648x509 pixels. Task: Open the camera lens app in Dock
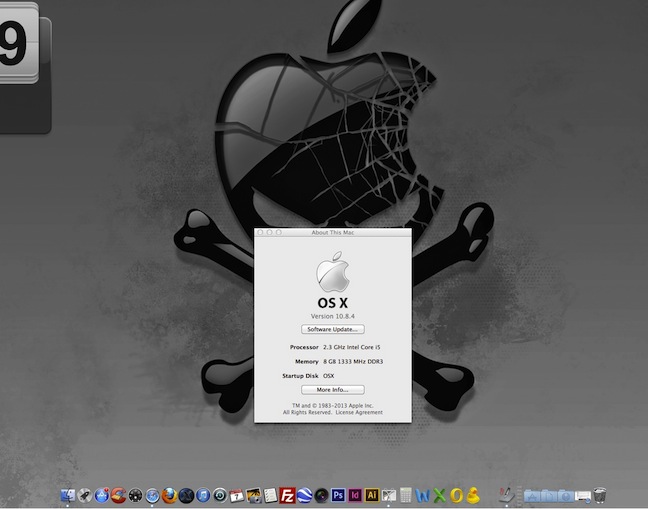click(321, 495)
